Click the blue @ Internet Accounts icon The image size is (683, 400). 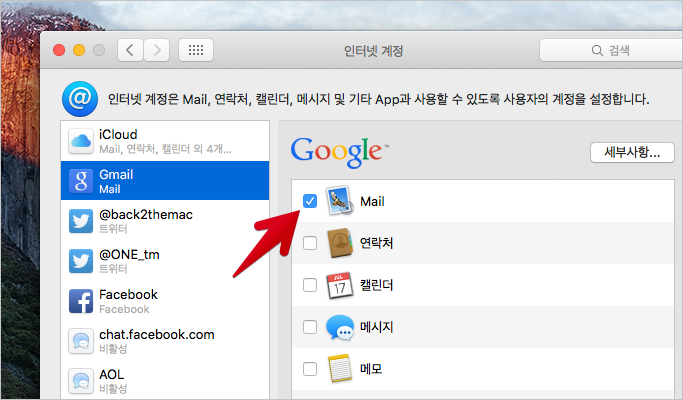point(80,99)
